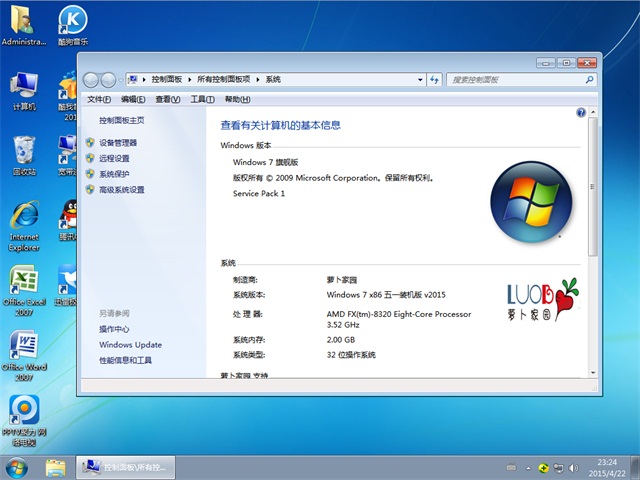Open the 回收站 recycle bin icon
640x480 pixels.
[24, 156]
